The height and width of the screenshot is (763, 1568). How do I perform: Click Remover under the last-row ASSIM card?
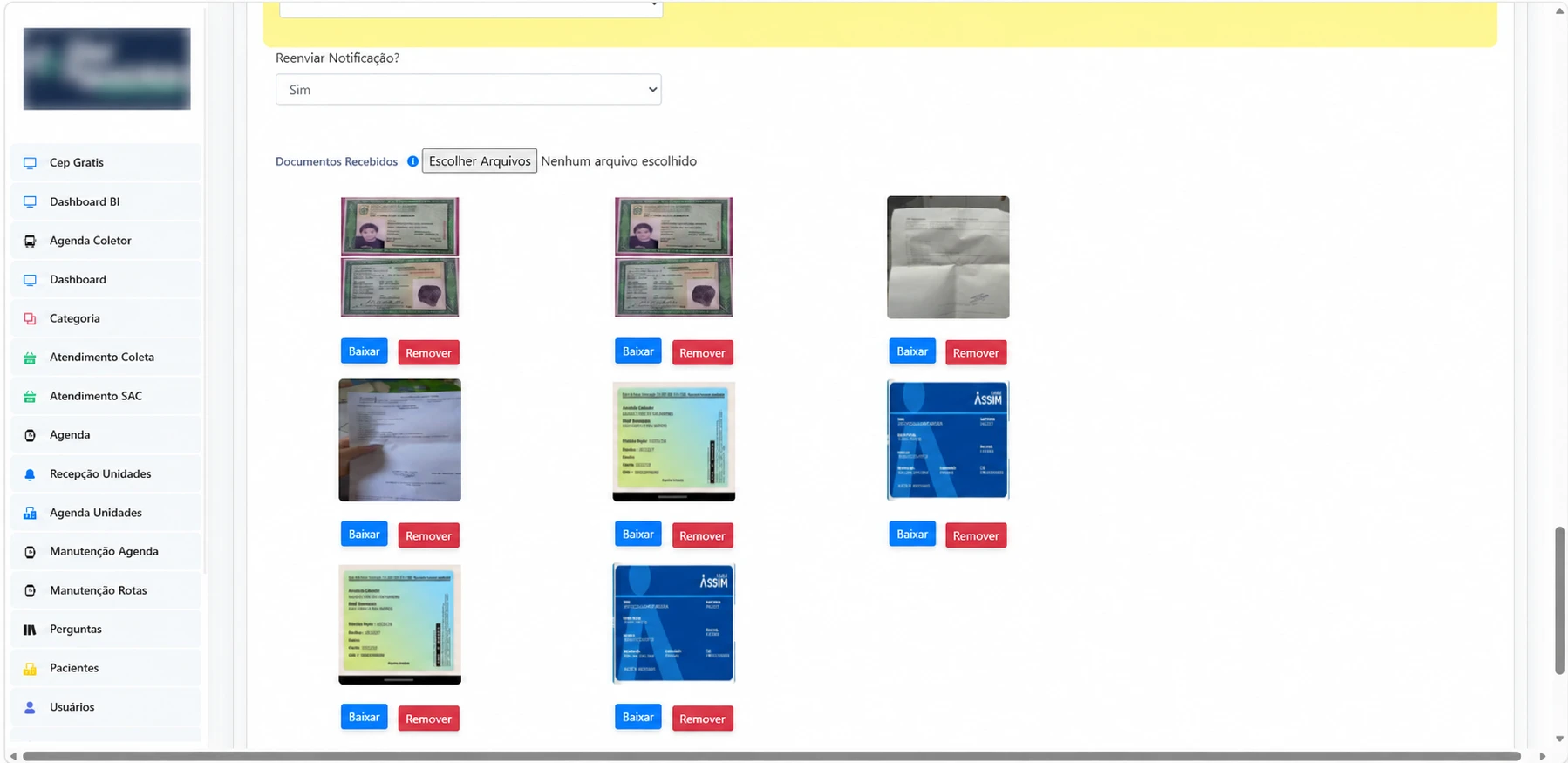pyautogui.click(x=702, y=719)
